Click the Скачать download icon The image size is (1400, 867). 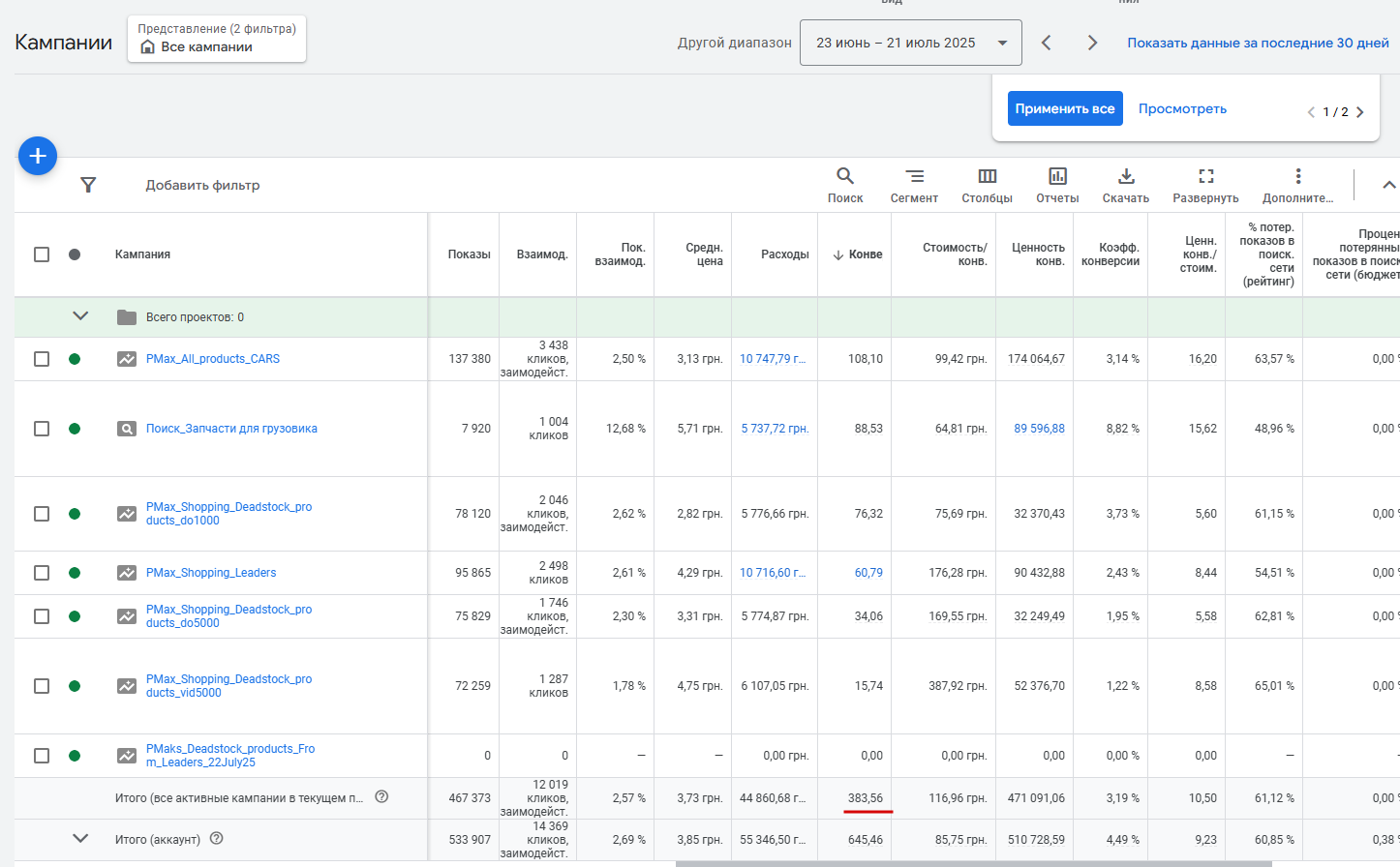[x=1126, y=176]
